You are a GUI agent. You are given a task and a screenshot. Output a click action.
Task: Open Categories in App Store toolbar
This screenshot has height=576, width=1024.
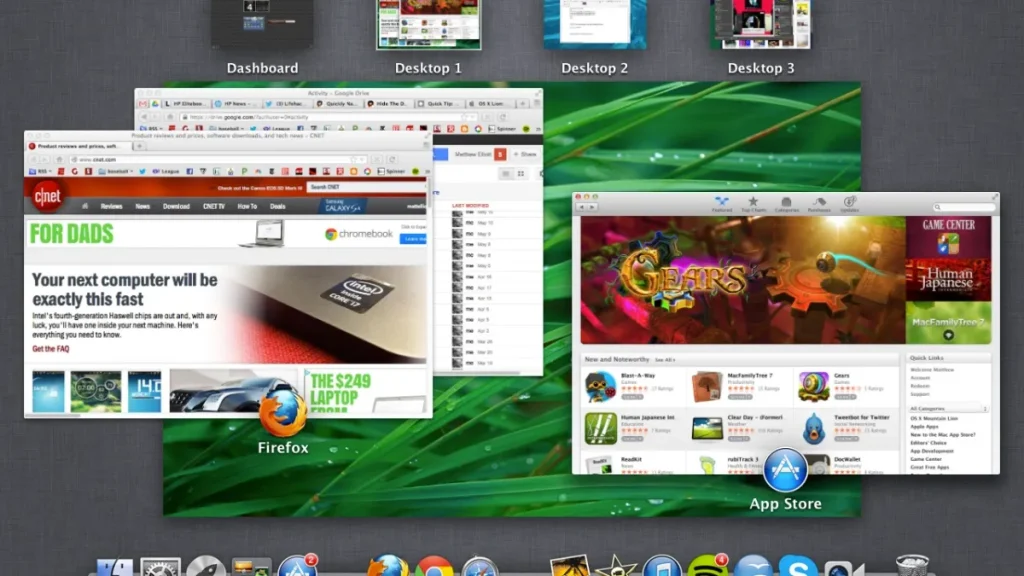point(786,204)
